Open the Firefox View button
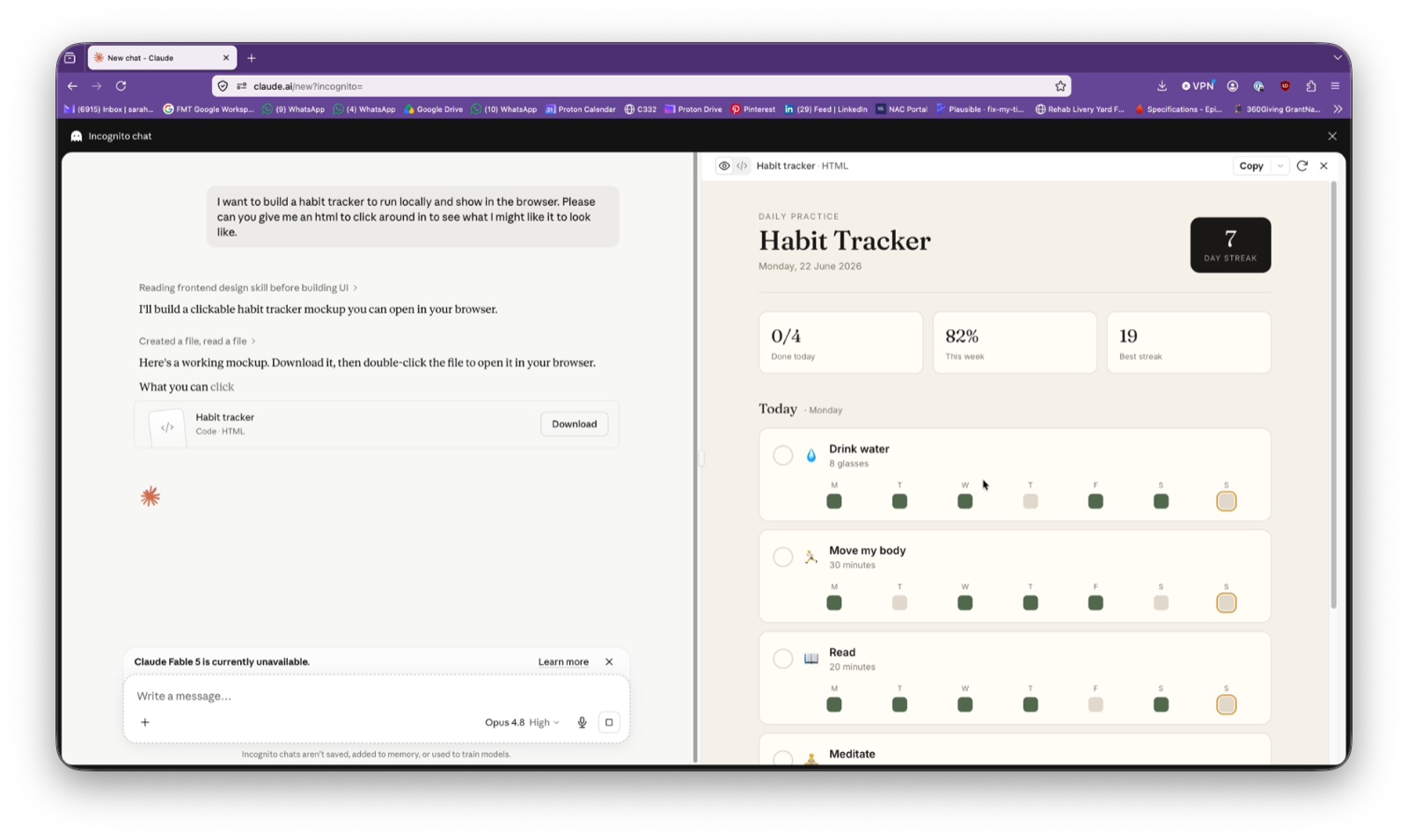The width and height of the screenshot is (1408, 840). coord(70,58)
